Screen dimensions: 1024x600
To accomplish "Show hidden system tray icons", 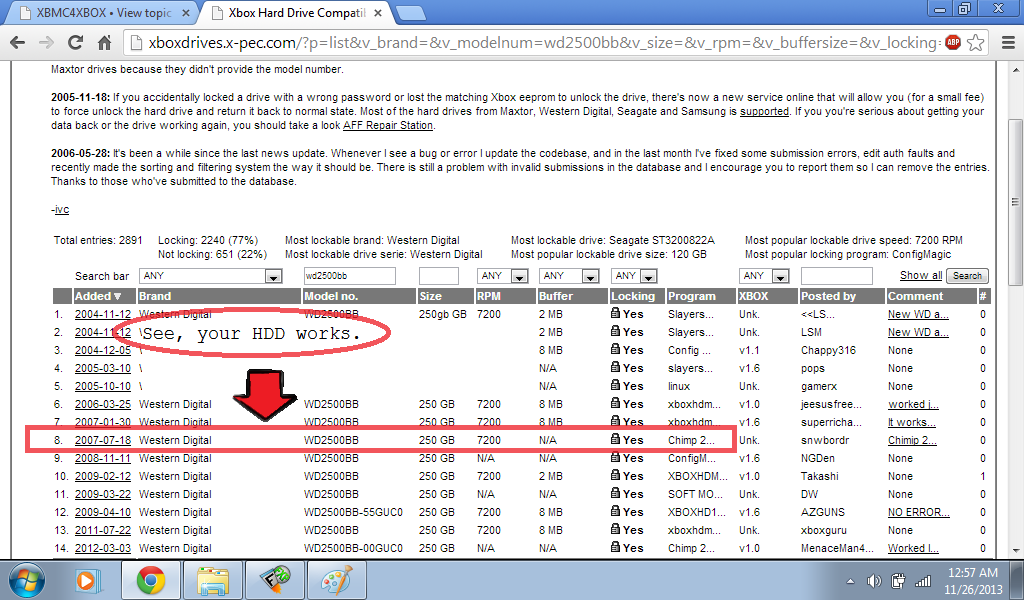I will 850,581.
